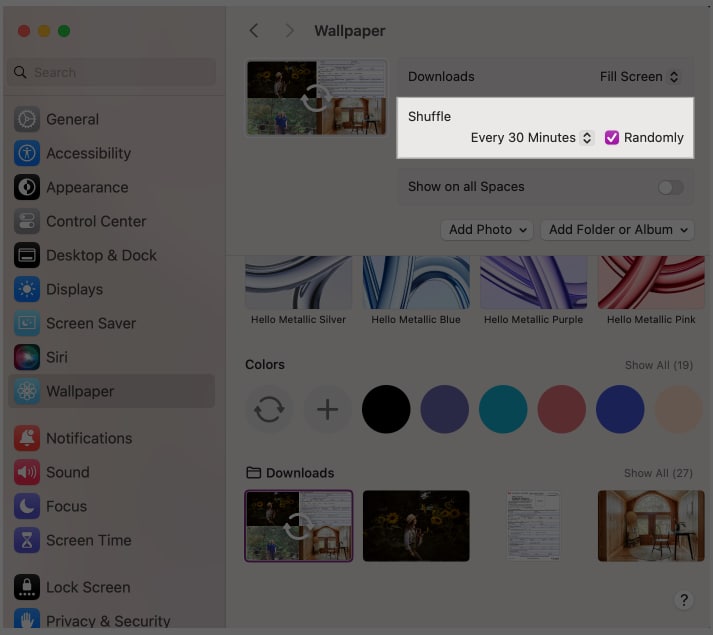The width and height of the screenshot is (713, 635).
Task: Select Hello Metallic Blue wallpaper
Action: (416, 283)
